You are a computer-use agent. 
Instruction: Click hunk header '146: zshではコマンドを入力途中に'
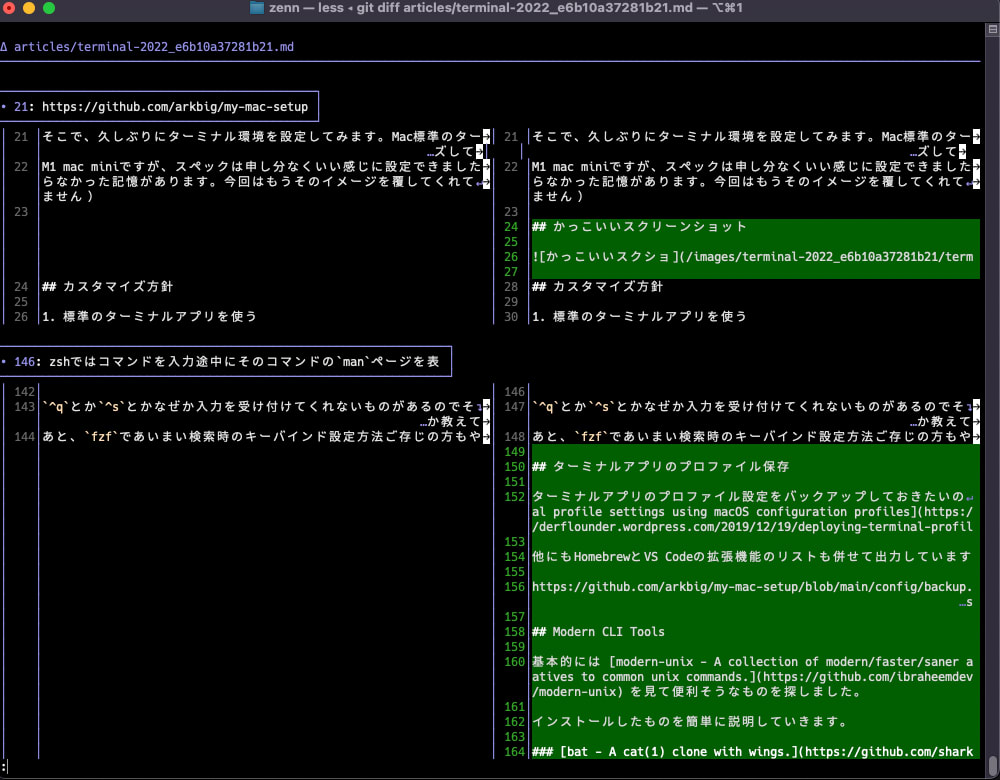click(226, 362)
